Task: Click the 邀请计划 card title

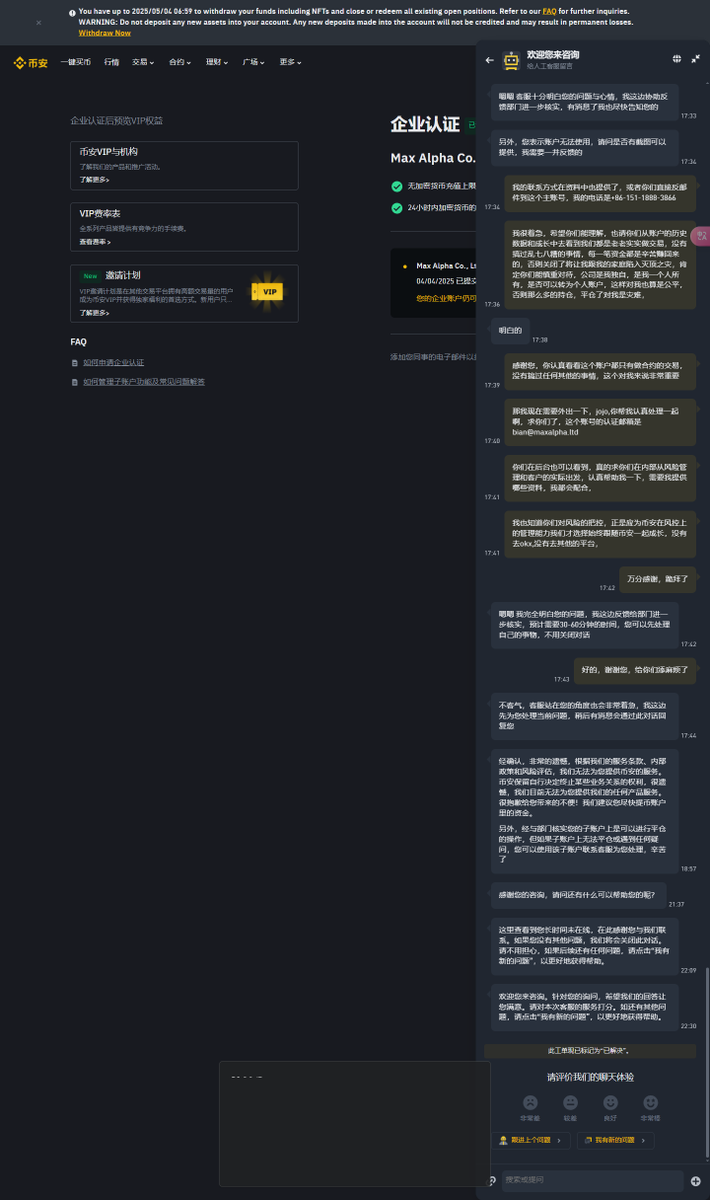Action: click(x=123, y=275)
